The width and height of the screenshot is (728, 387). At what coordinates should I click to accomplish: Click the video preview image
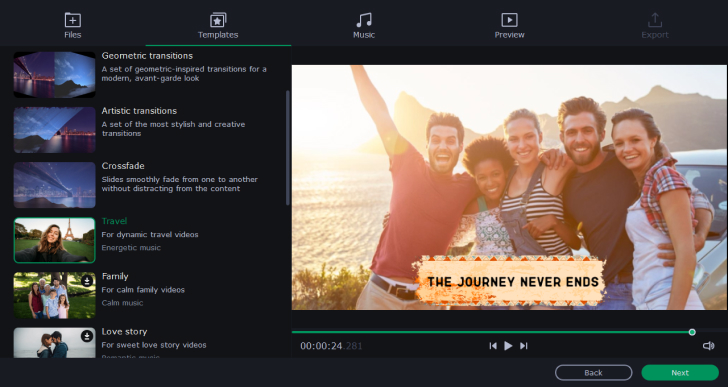509,187
